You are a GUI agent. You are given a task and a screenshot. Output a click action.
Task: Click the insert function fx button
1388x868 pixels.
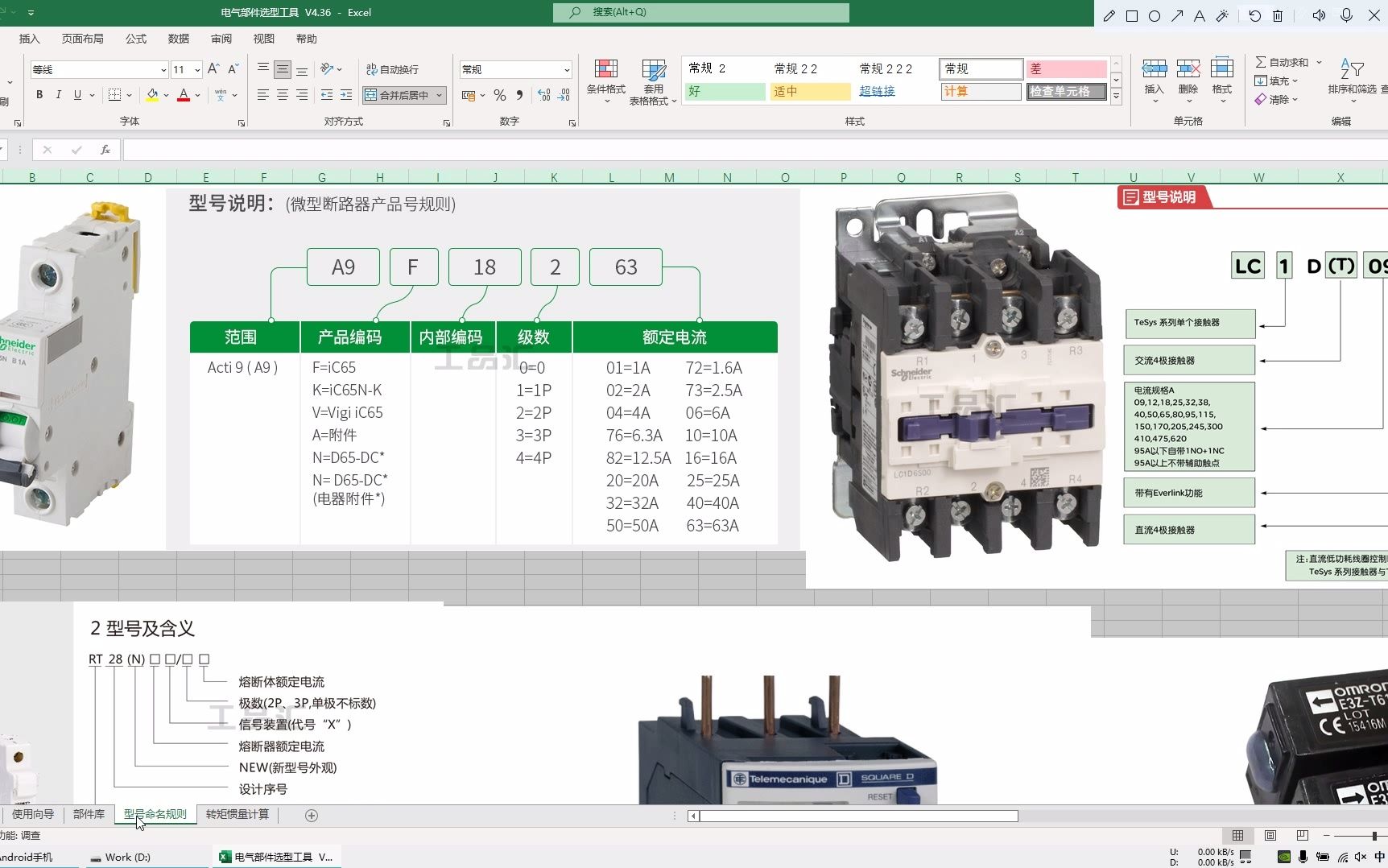point(105,150)
